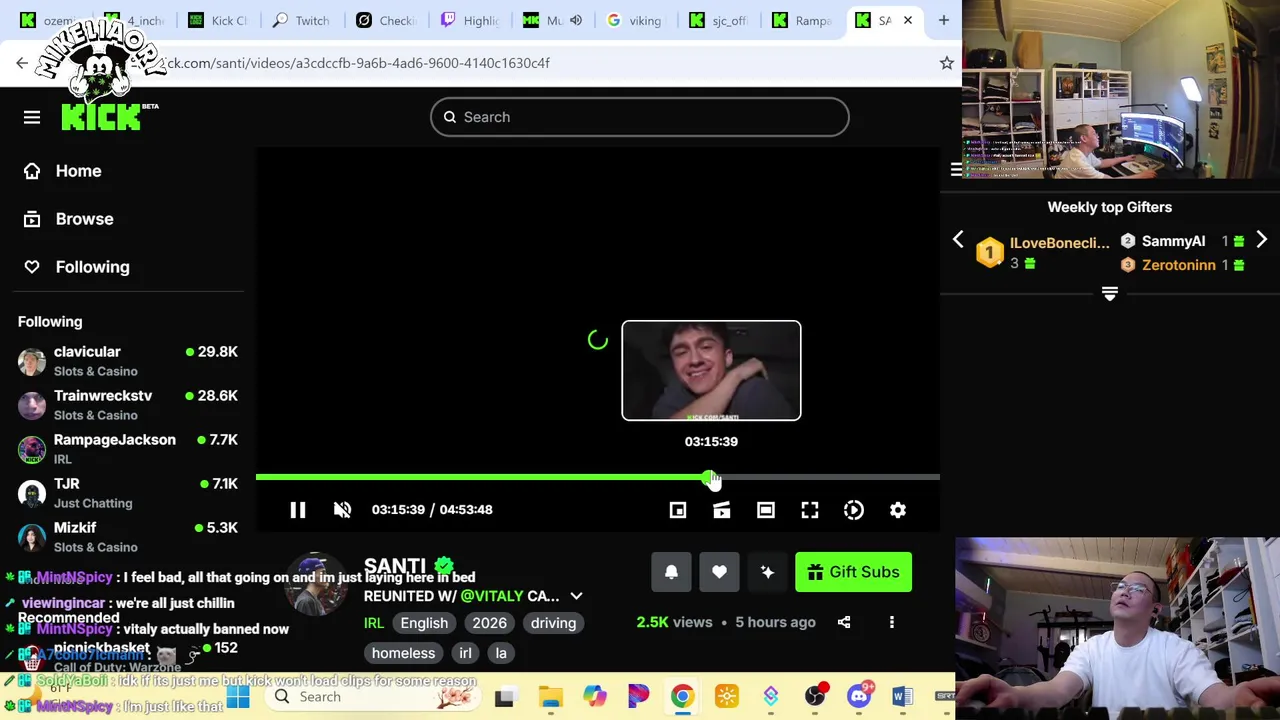Click the sparkle button next to follow
The image size is (1280, 720).
coord(767,572)
